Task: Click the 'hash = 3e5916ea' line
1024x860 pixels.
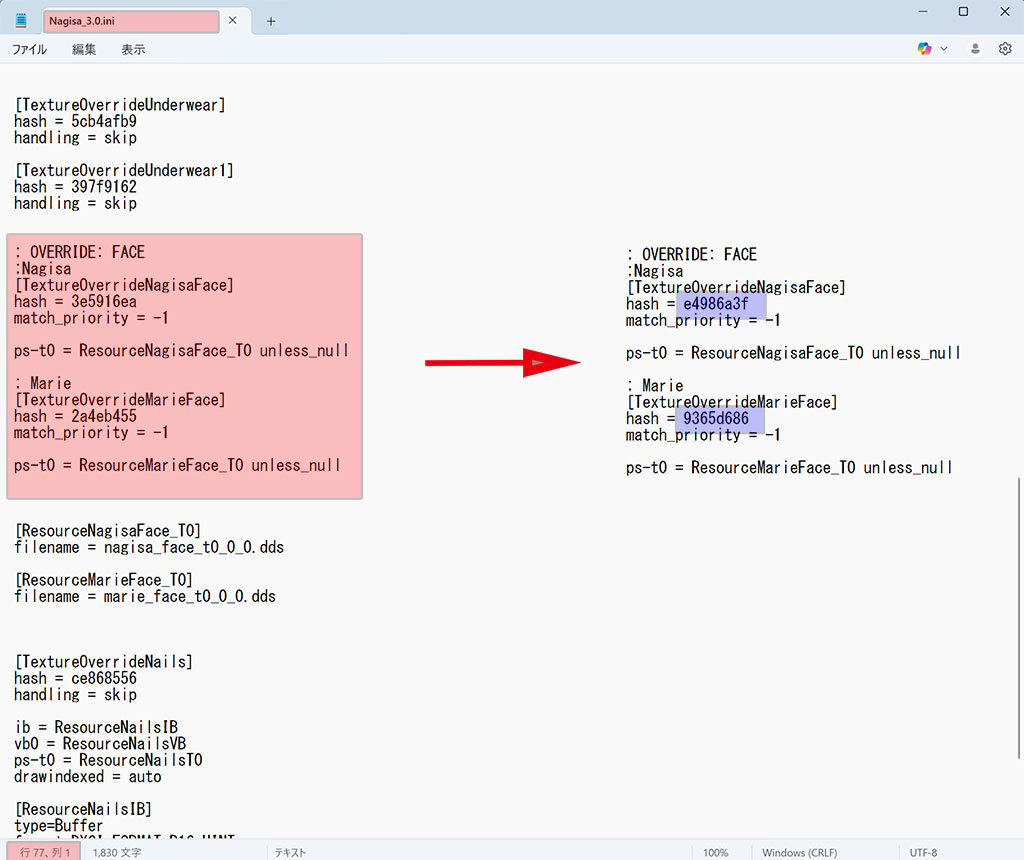Action: [75, 302]
